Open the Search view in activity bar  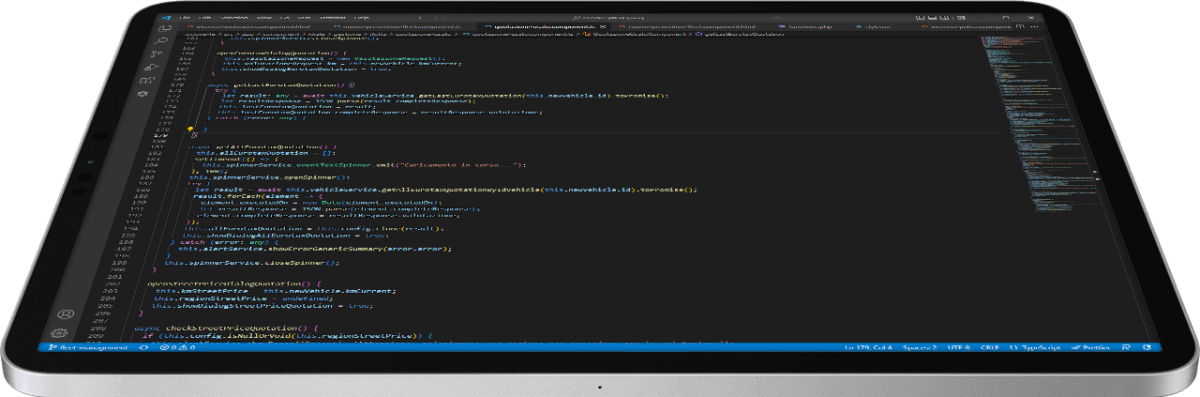(162, 40)
